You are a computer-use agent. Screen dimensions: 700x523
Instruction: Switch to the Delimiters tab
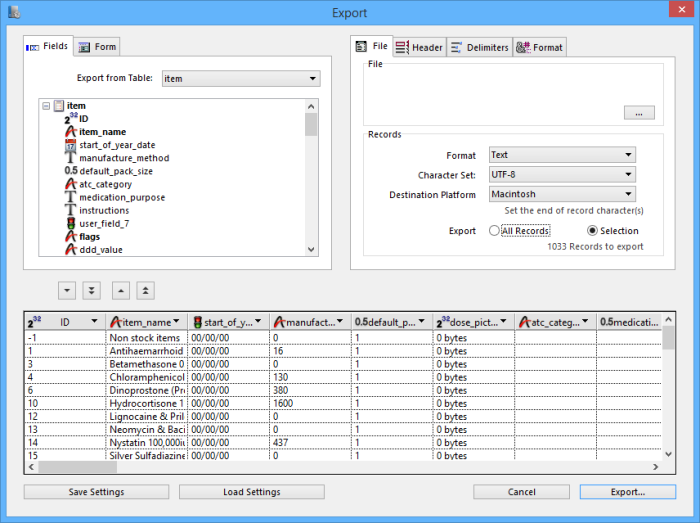click(479, 47)
